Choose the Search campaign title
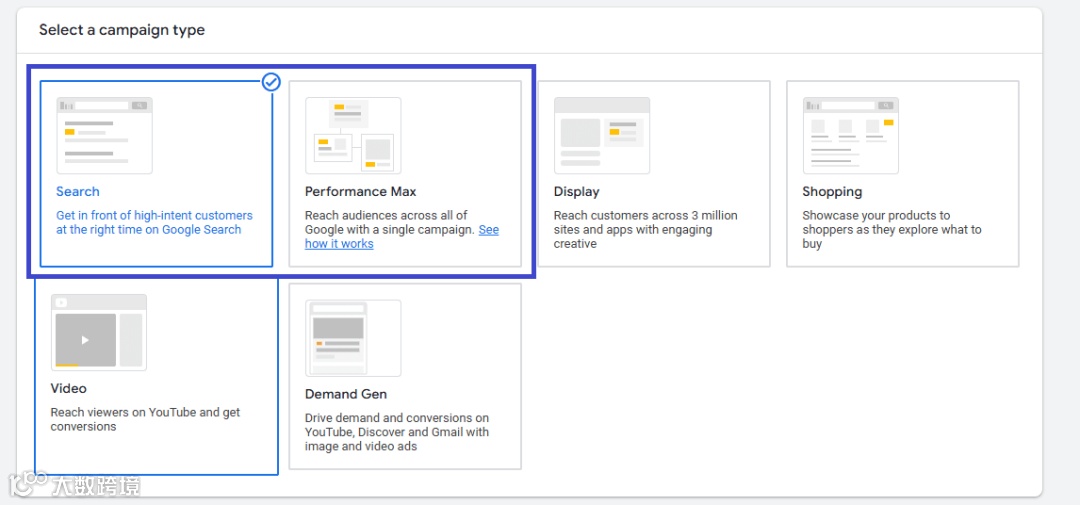The image size is (1080, 505). (78, 192)
